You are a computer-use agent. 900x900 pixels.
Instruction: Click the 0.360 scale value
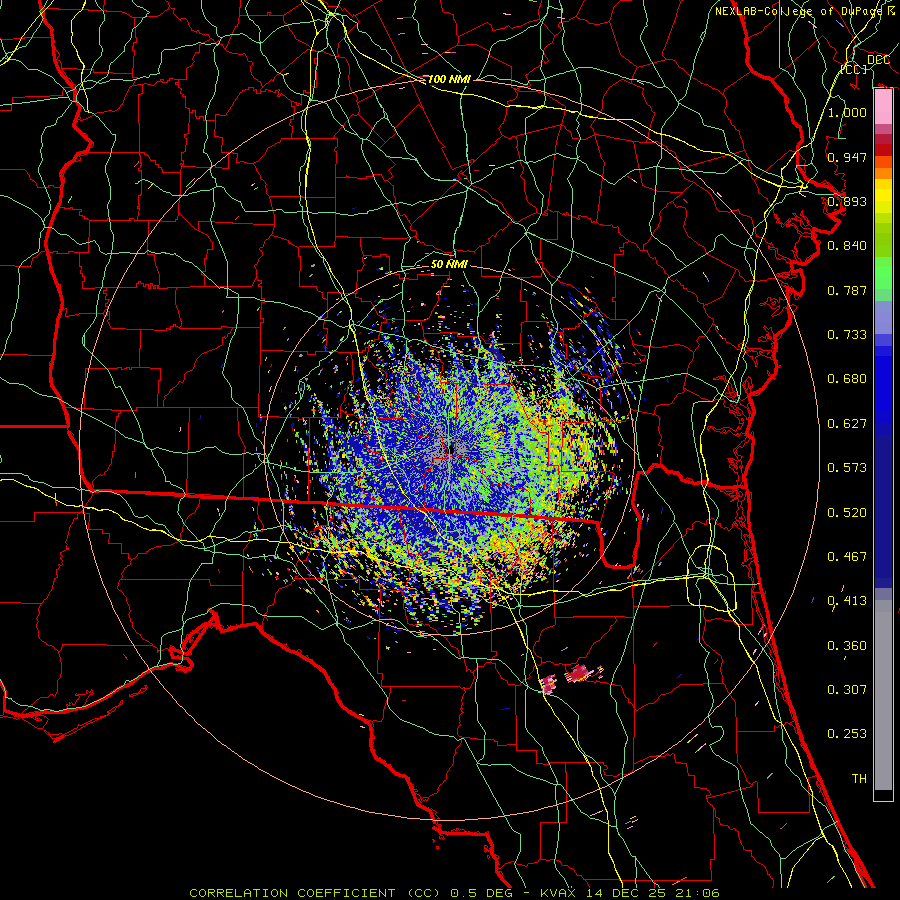[847, 646]
